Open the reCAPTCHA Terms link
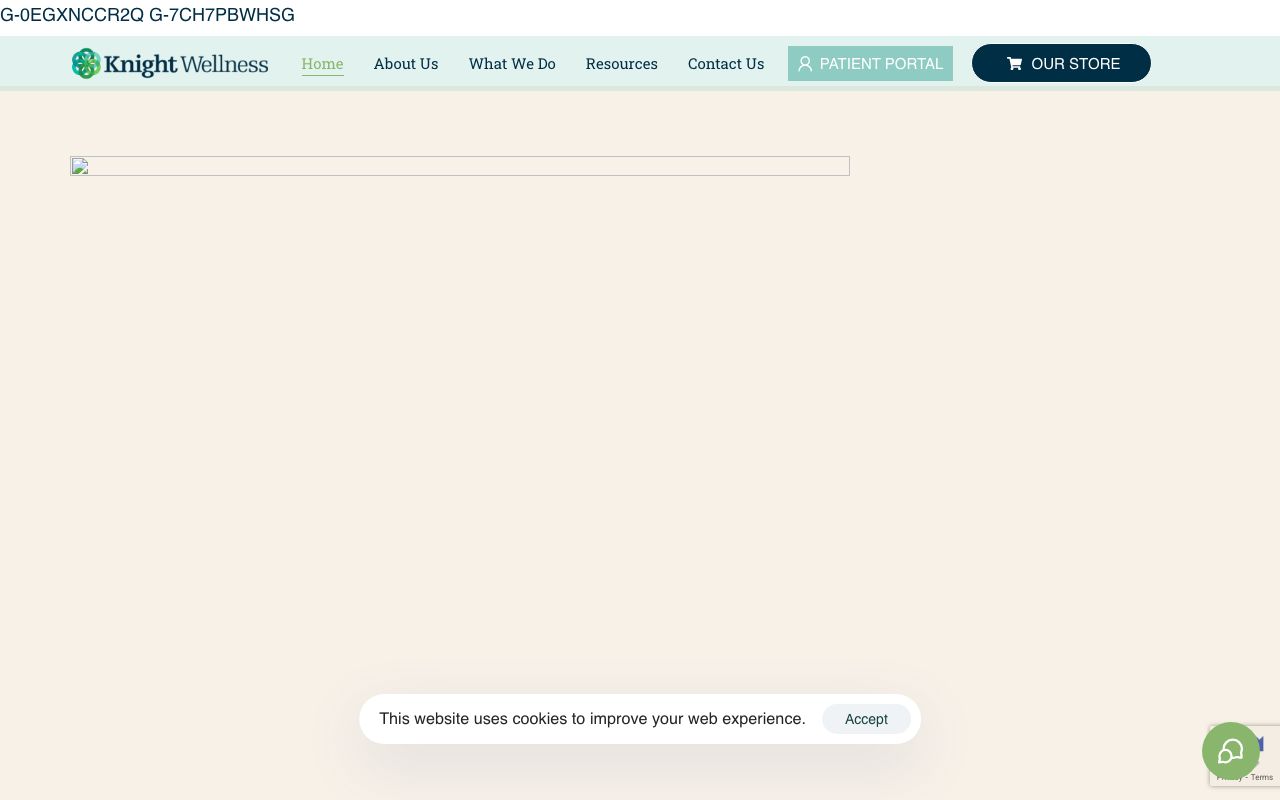 (1262, 777)
